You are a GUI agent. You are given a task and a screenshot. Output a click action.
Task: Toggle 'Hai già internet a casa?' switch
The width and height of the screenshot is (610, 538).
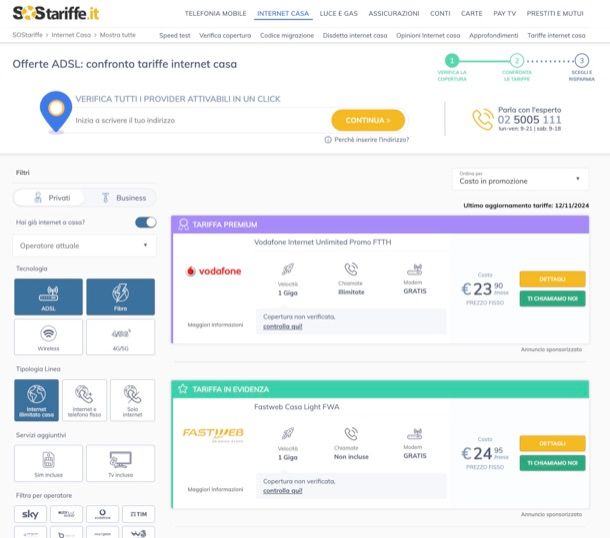(146, 222)
